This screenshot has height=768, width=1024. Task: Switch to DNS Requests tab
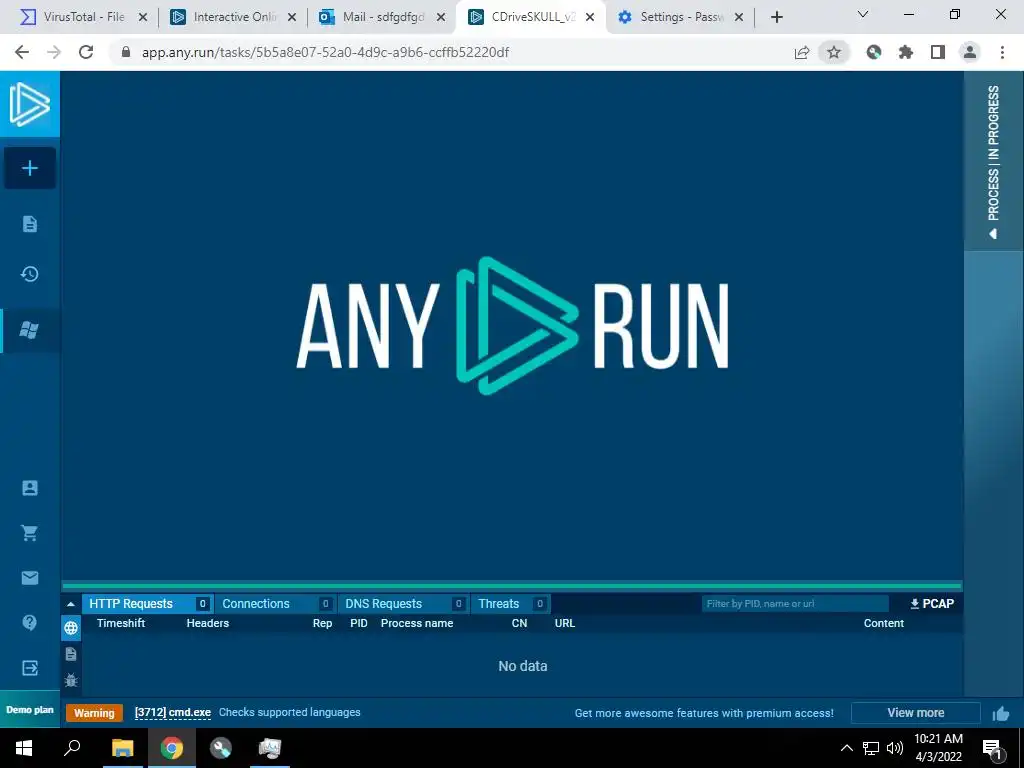[x=404, y=603]
